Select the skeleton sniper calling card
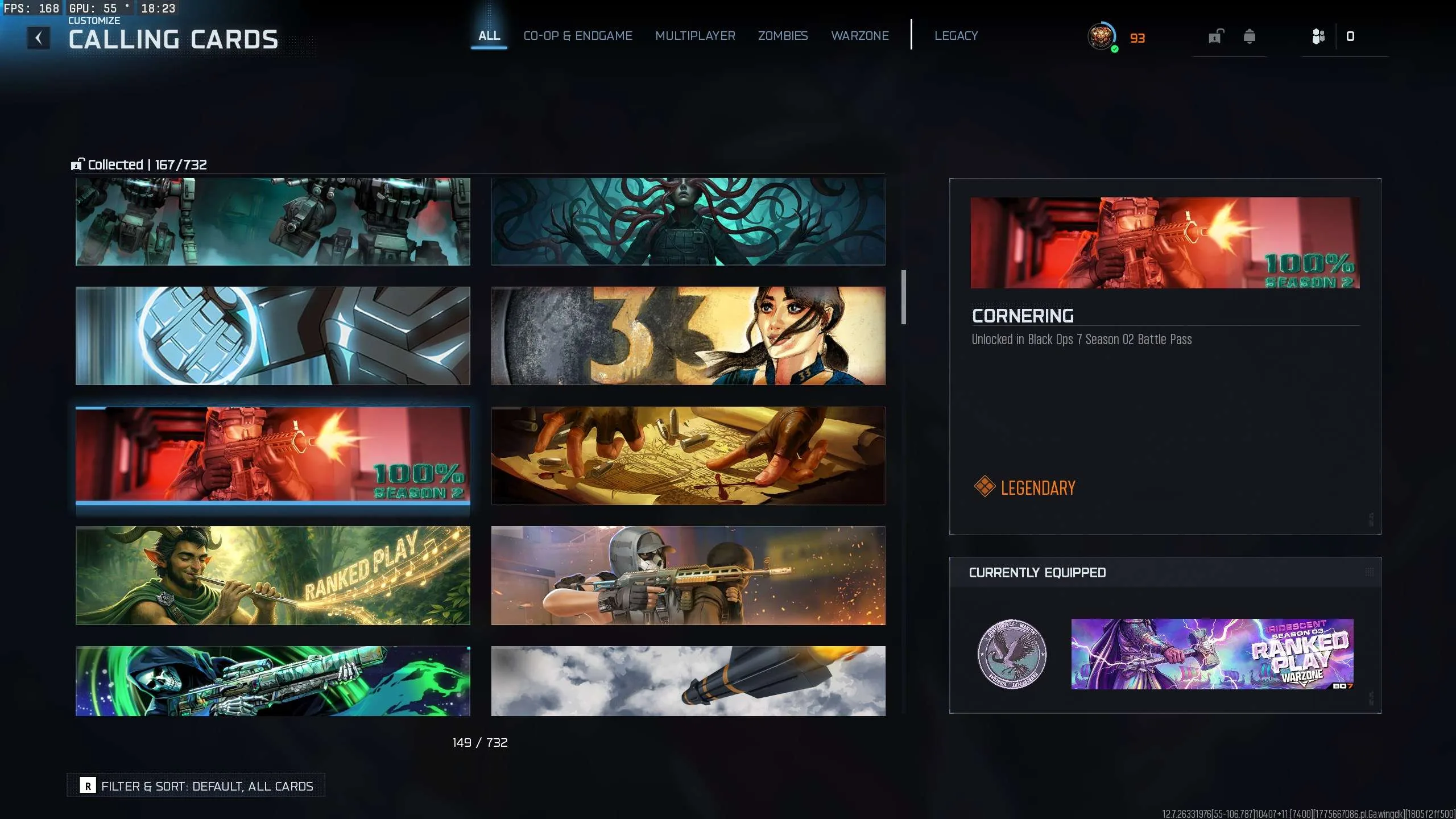Image resolution: width=1456 pixels, height=819 pixels. (x=273, y=681)
